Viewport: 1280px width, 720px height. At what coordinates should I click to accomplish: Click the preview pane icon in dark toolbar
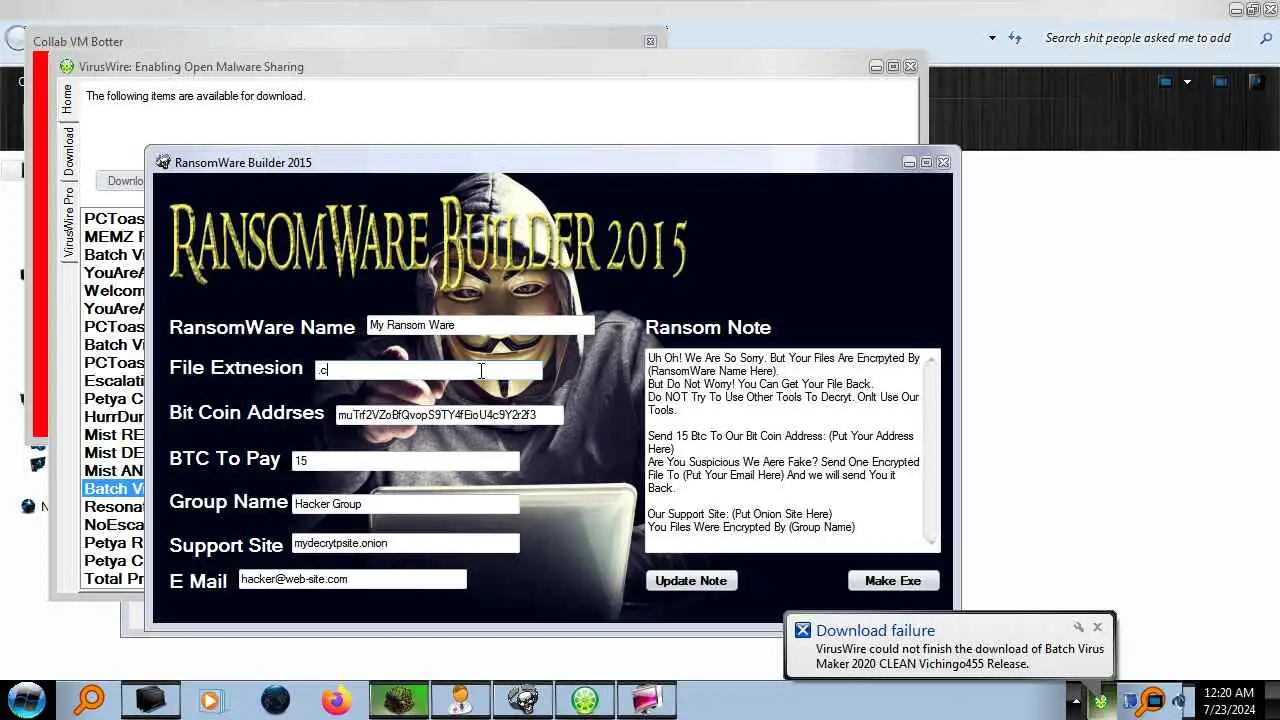pyautogui.click(x=1221, y=82)
